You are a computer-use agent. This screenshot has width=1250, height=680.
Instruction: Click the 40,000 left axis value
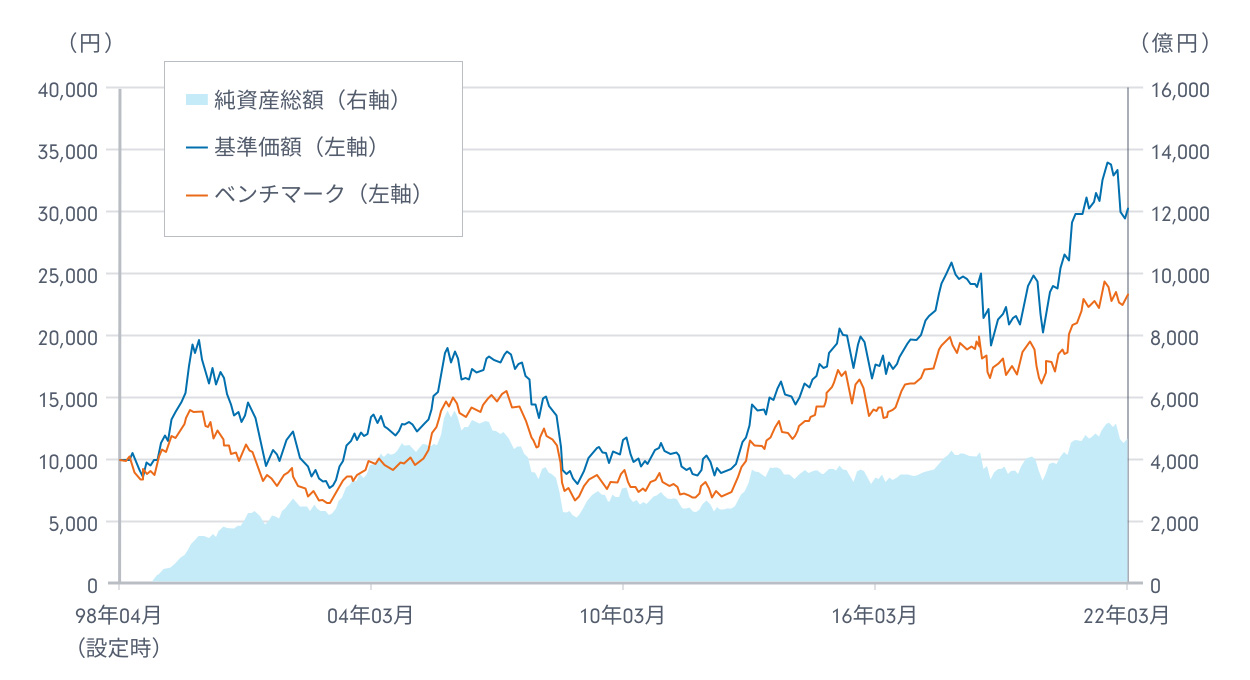point(66,90)
